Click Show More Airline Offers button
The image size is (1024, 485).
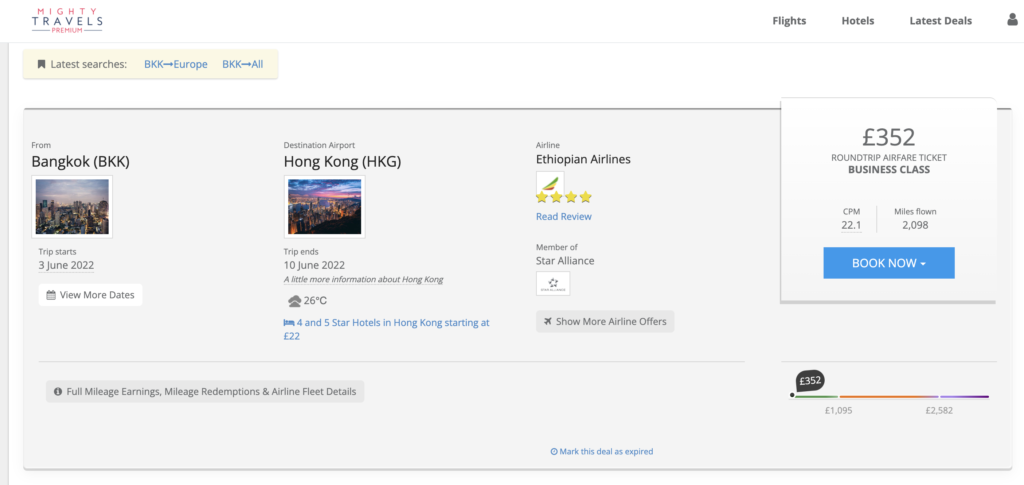[605, 321]
